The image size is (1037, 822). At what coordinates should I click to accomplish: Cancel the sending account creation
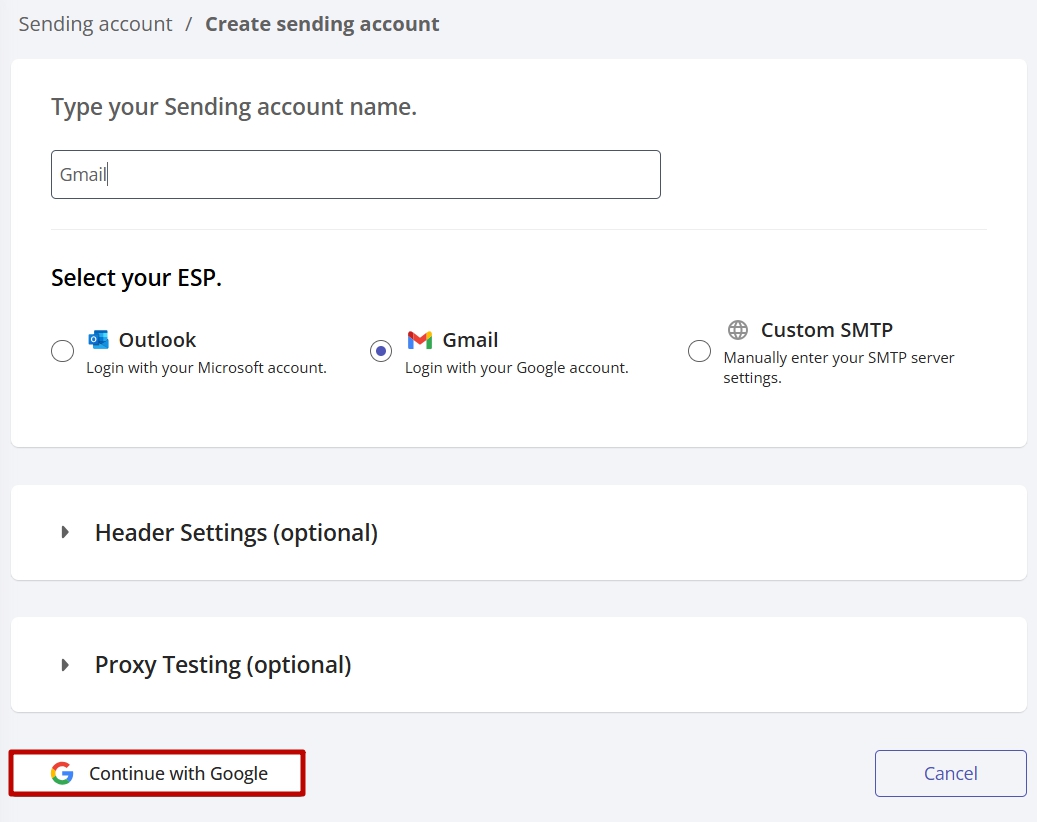(x=950, y=773)
